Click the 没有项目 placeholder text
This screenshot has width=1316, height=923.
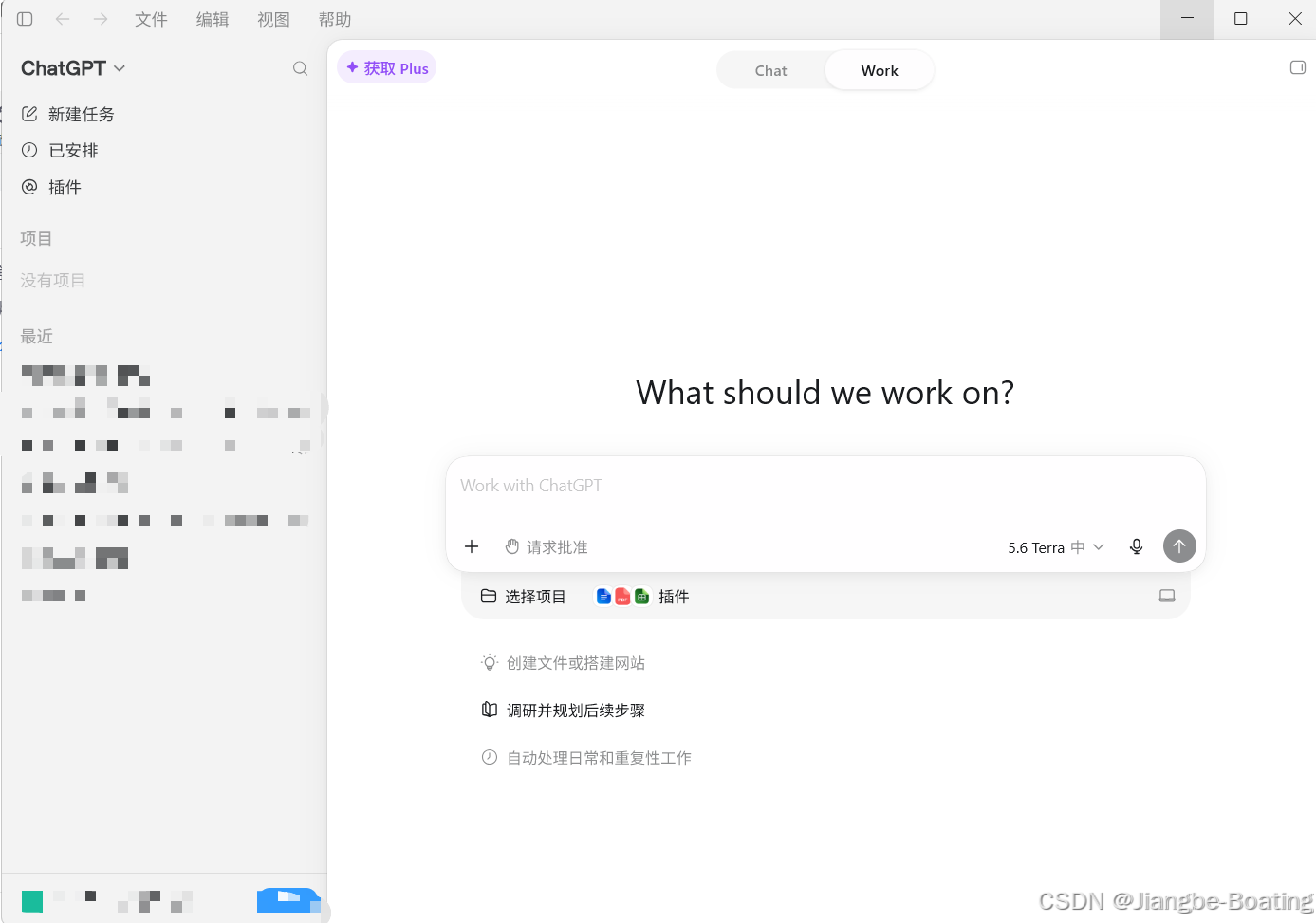click(x=53, y=281)
